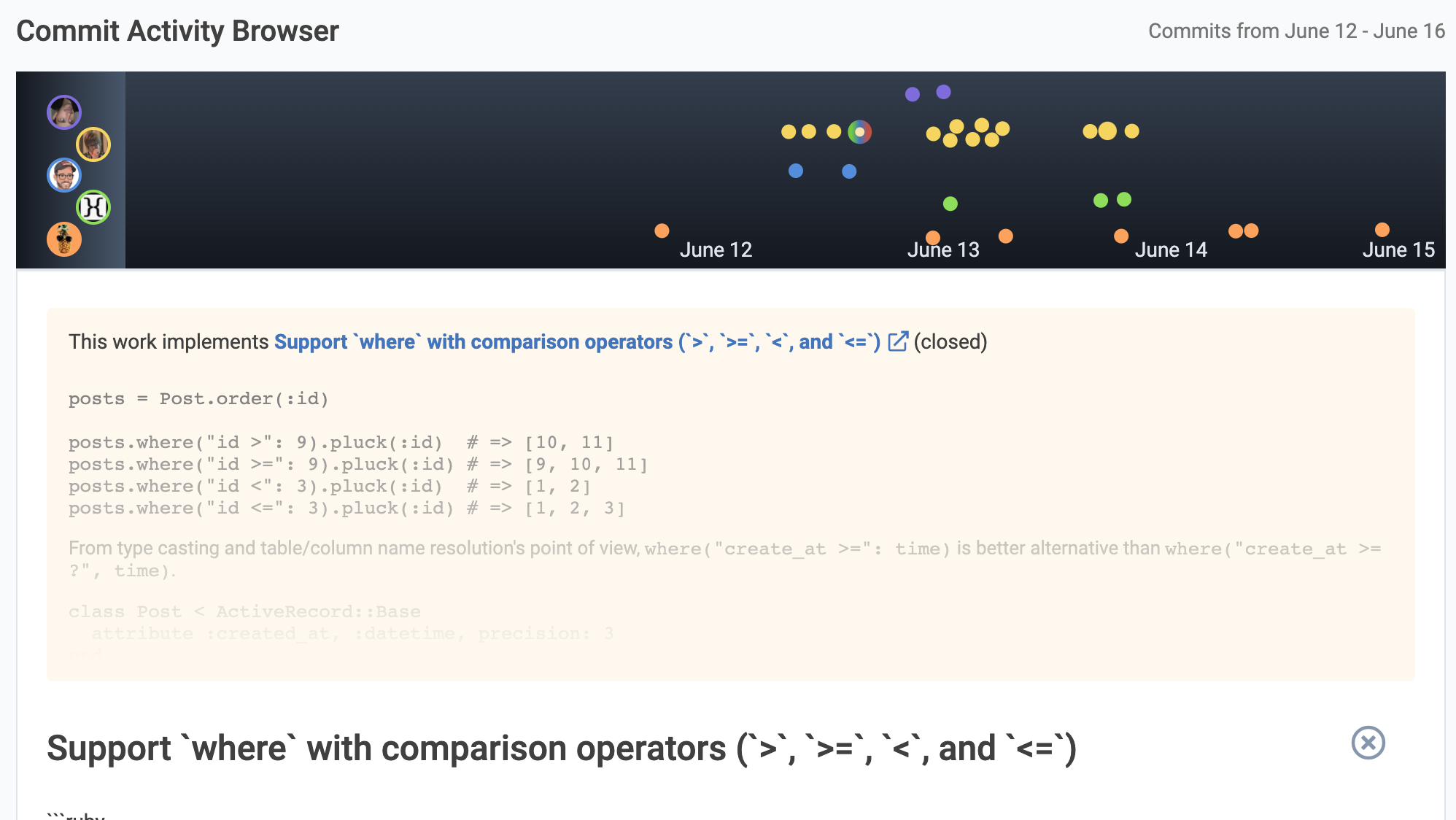Screen dimensions: 1456x820
Task: Click the rightmost yellow commit dot
Action: (1132, 131)
